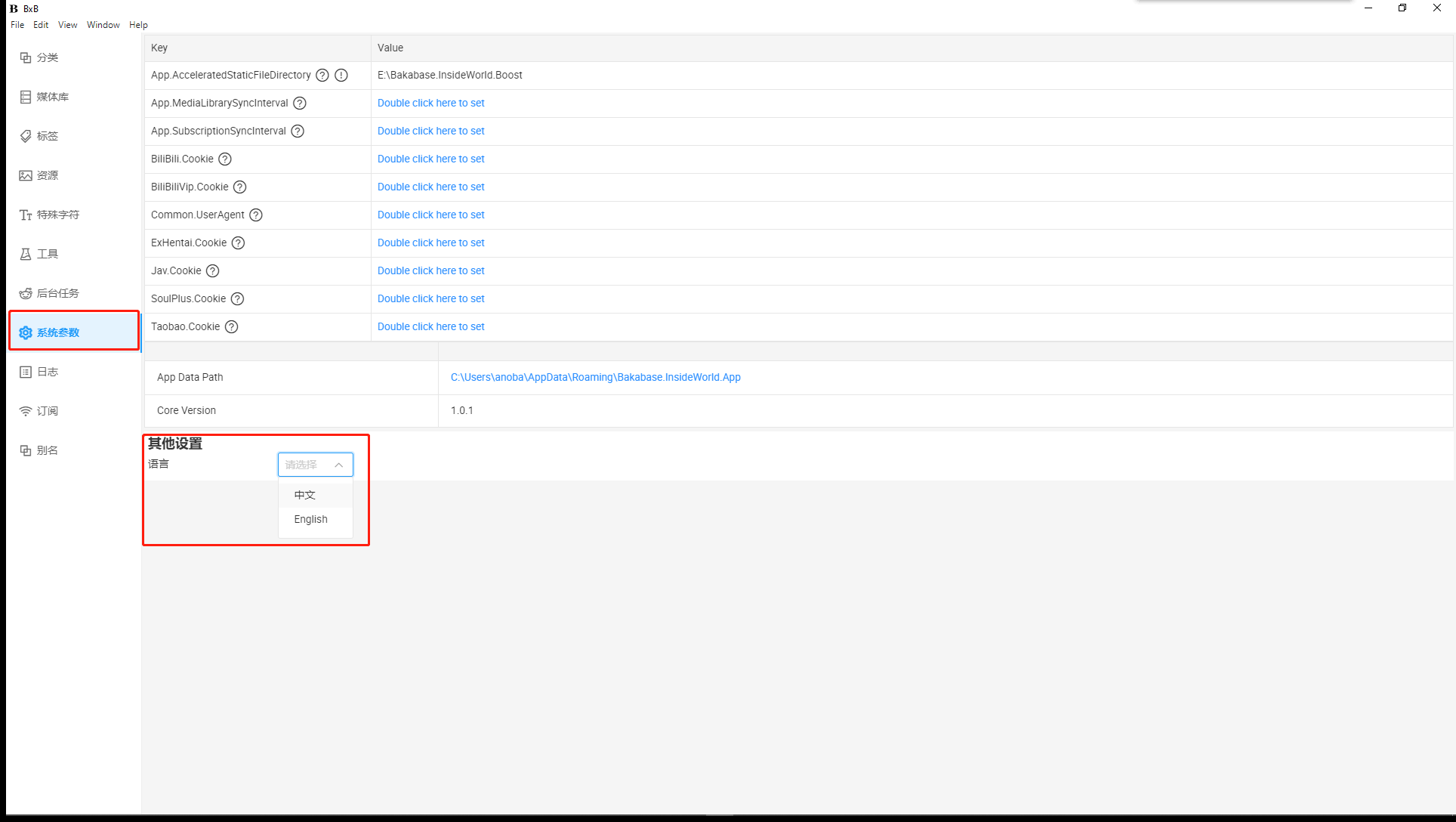
Task: Click the 特殊字符 text icon
Action: [x=26, y=215]
